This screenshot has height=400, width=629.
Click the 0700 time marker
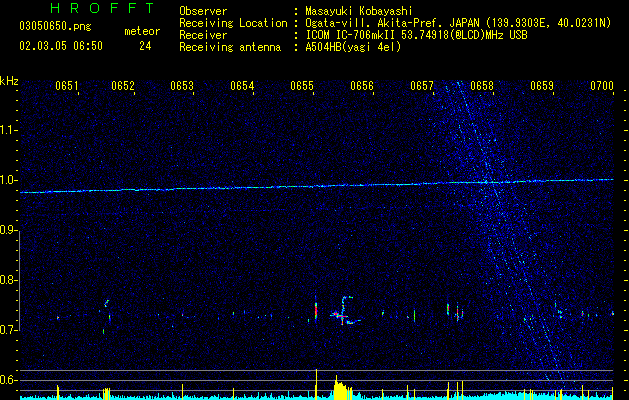602,86
